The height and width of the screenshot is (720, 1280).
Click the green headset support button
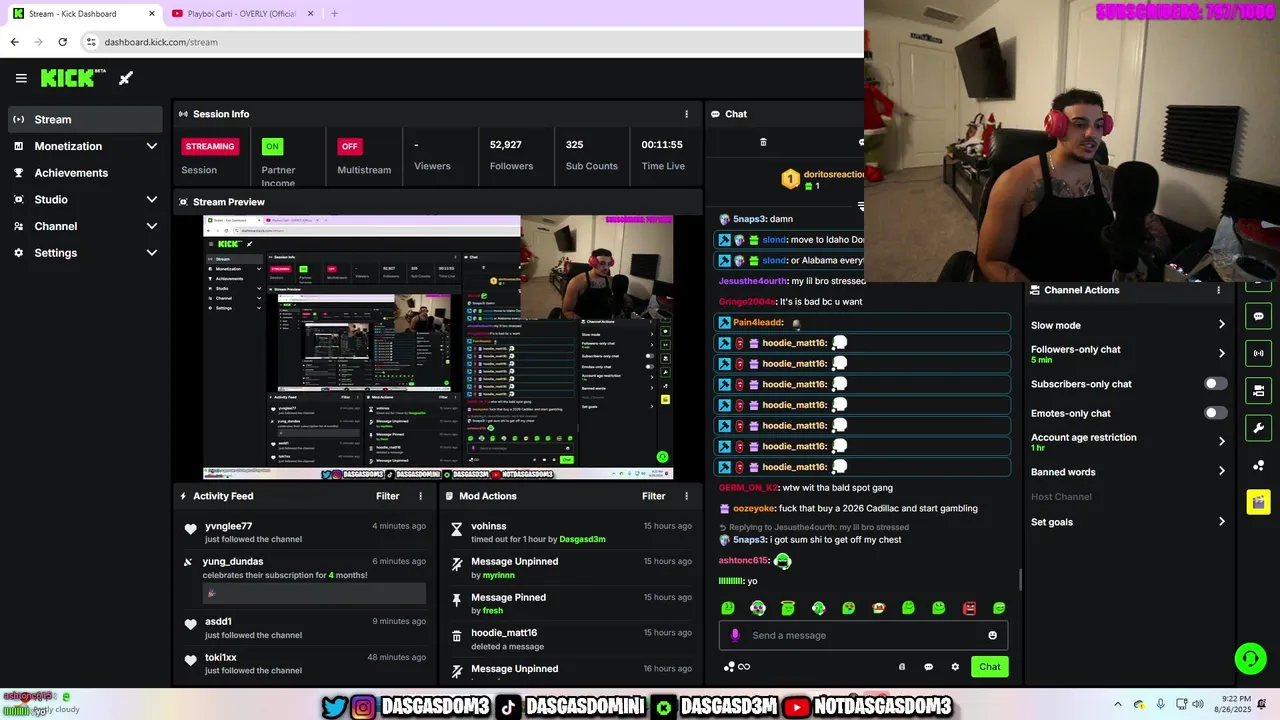coord(1250,658)
